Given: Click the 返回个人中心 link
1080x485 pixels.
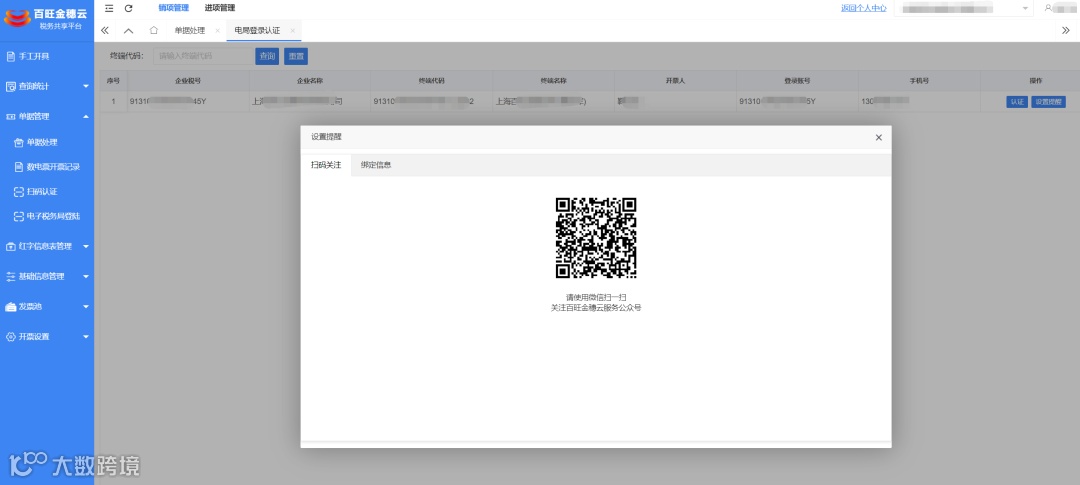Looking at the screenshot, I should (864, 8).
